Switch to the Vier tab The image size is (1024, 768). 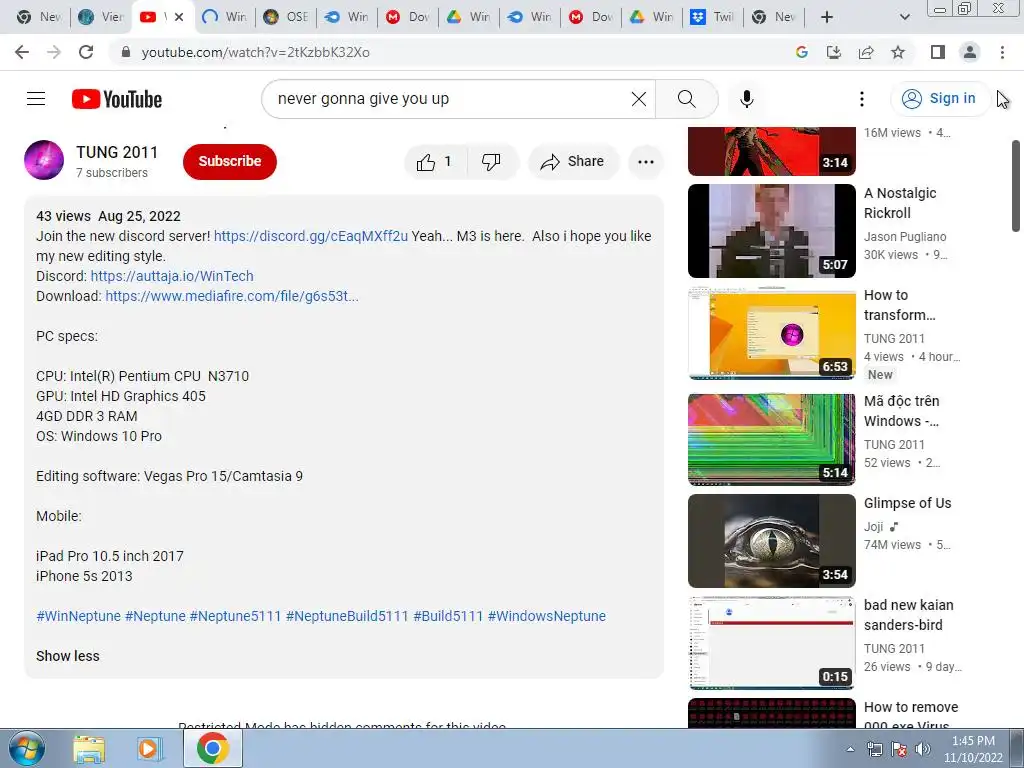(x=101, y=17)
